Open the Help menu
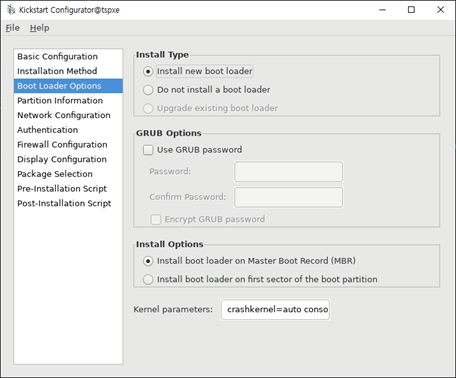The height and width of the screenshot is (378, 456). [40, 28]
